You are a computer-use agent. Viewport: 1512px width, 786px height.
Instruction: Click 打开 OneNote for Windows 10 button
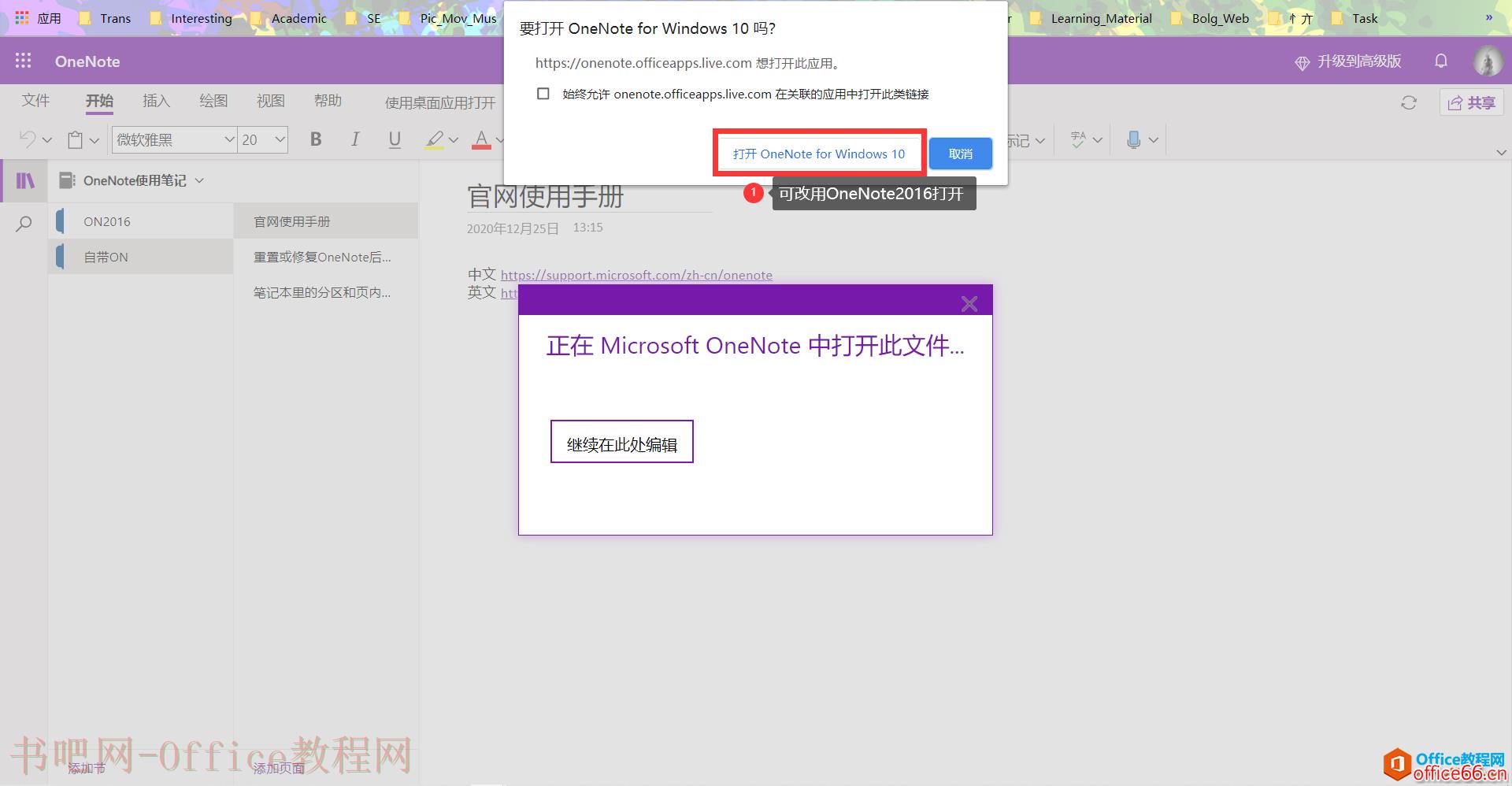(x=819, y=154)
